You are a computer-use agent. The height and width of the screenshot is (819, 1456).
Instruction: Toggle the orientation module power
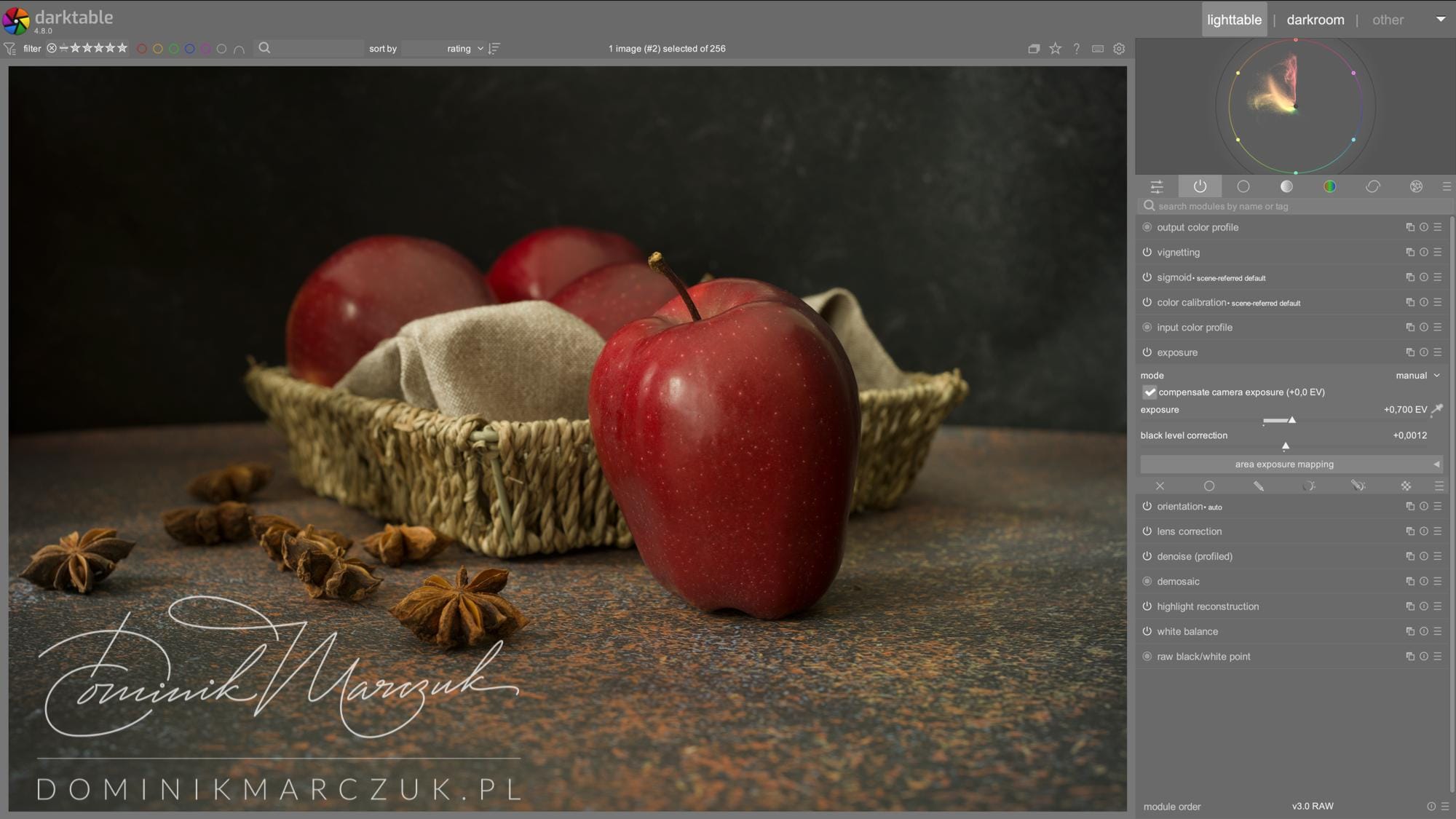1147,507
